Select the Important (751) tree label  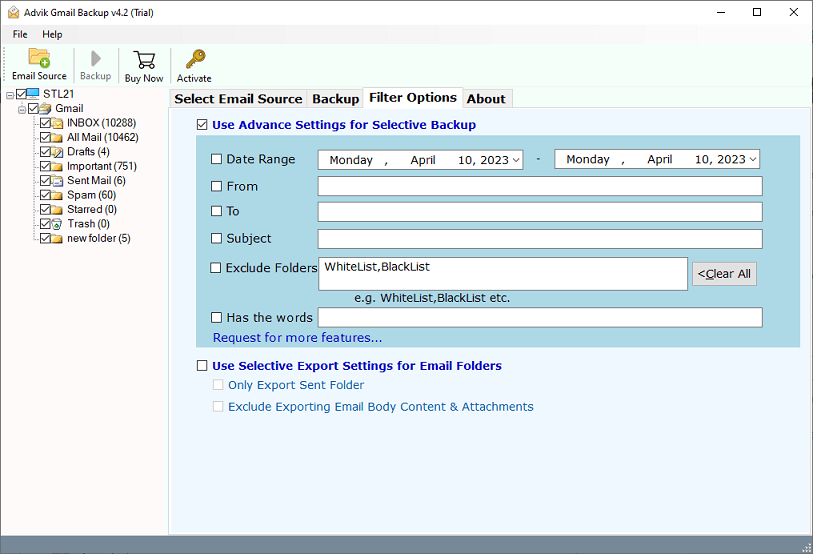click(102, 167)
